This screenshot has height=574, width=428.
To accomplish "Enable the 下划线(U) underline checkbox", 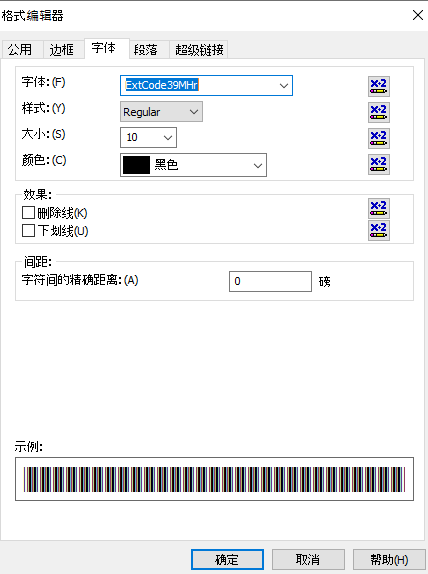I will (x=28, y=231).
